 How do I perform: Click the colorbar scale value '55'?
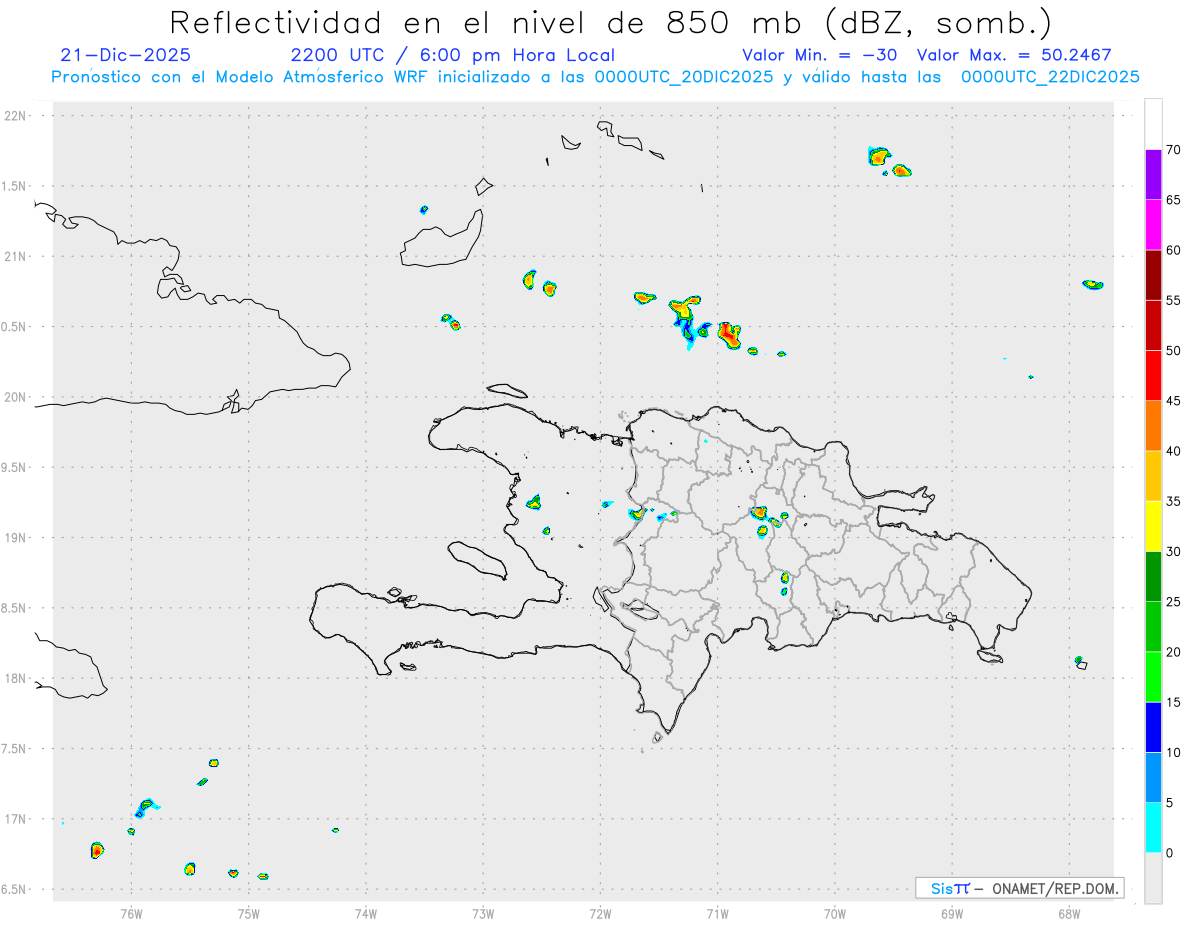tap(1174, 300)
